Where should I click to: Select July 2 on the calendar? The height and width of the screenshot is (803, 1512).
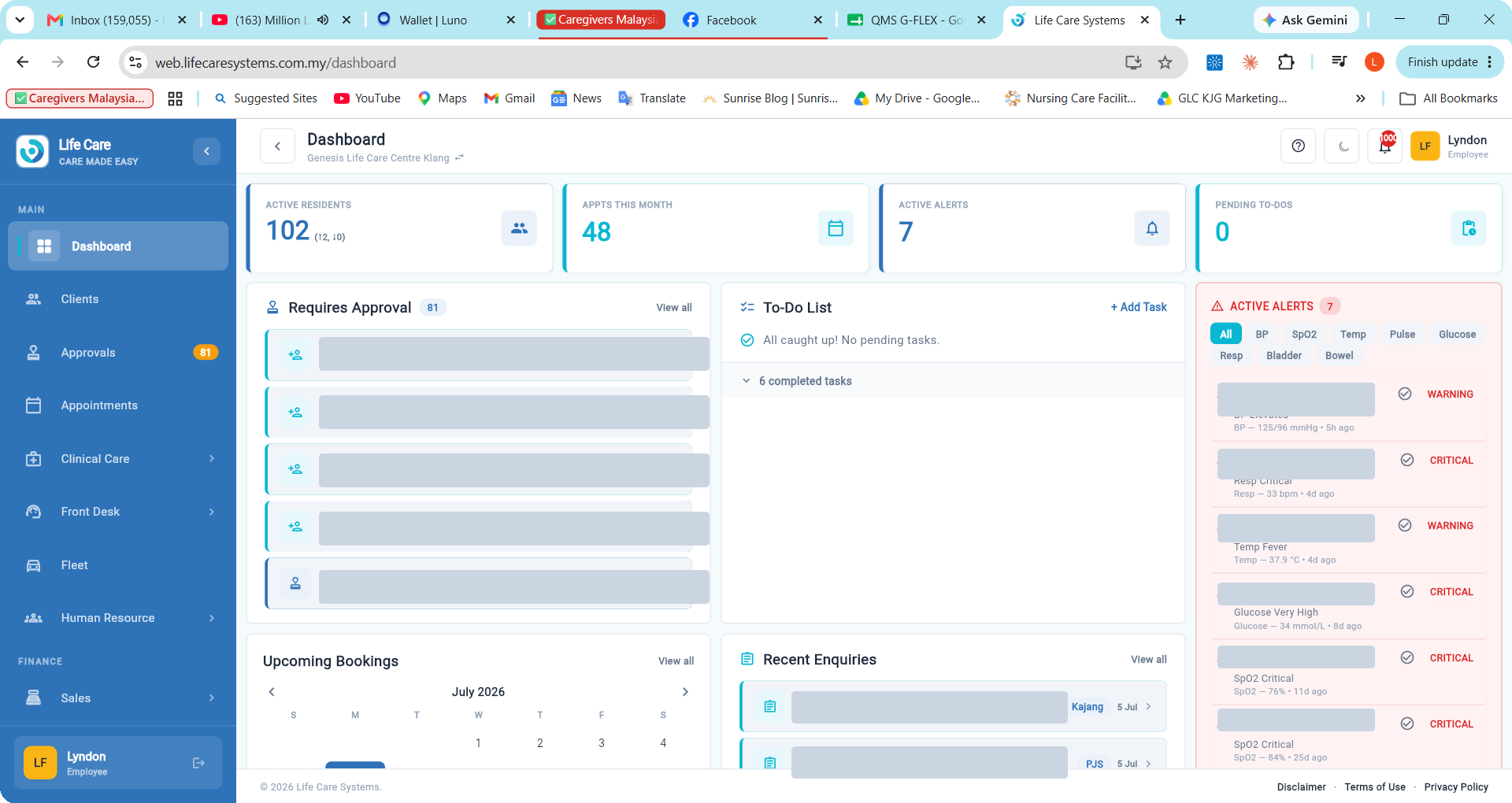(x=540, y=743)
